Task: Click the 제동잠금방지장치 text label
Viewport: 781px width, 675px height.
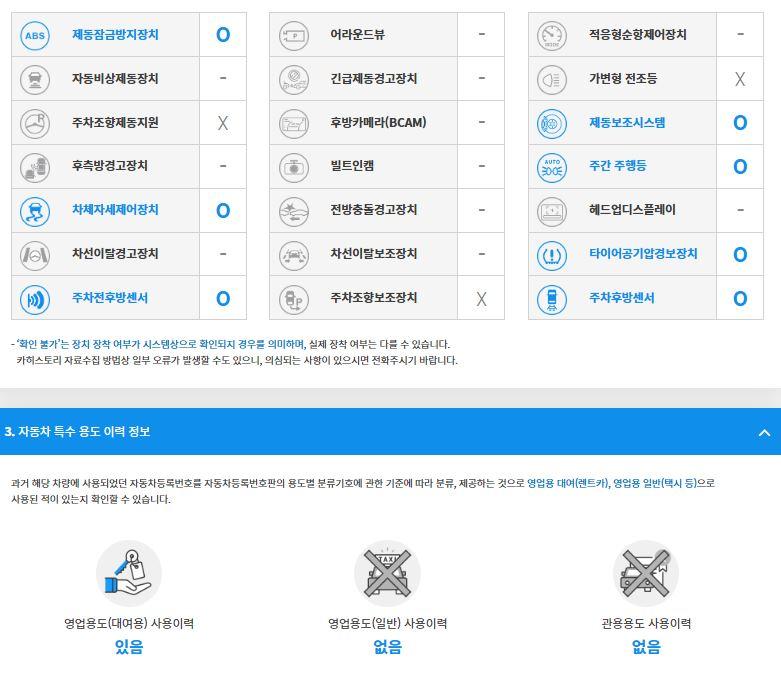Action: [115, 35]
